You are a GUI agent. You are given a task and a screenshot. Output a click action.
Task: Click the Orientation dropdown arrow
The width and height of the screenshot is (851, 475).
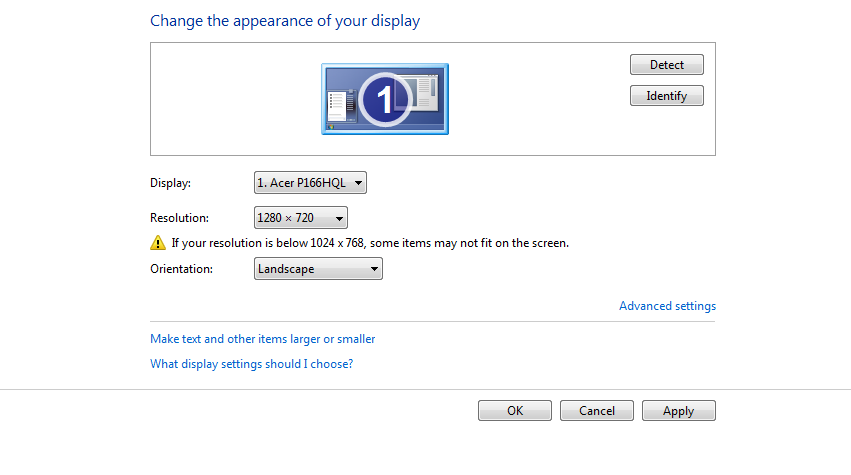pyautogui.click(x=374, y=269)
